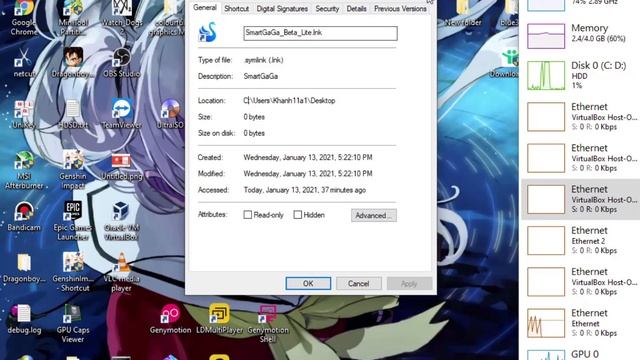This screenshot has width=640, height=360.
Task: Open the Previous Versions tab
Action: [x=400, y=9]
